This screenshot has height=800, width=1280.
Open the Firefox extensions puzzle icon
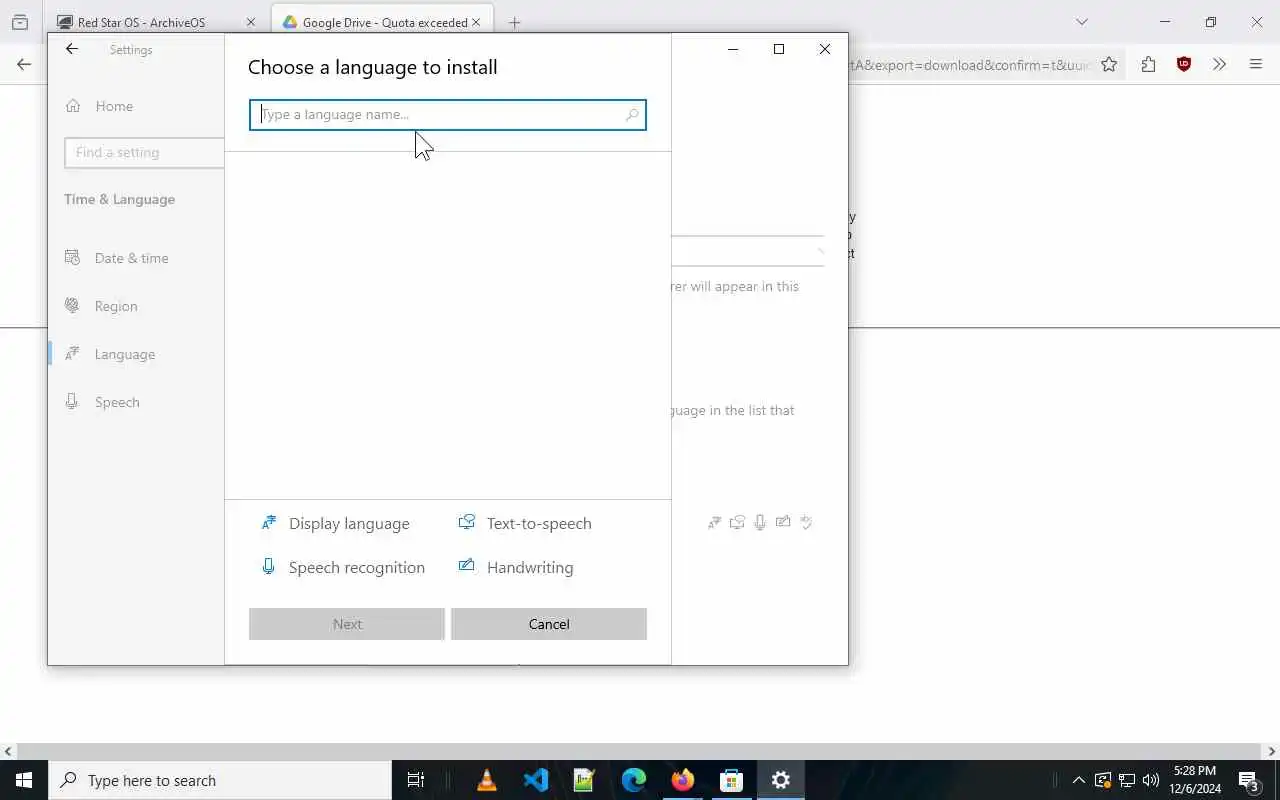pos(1148,64)
